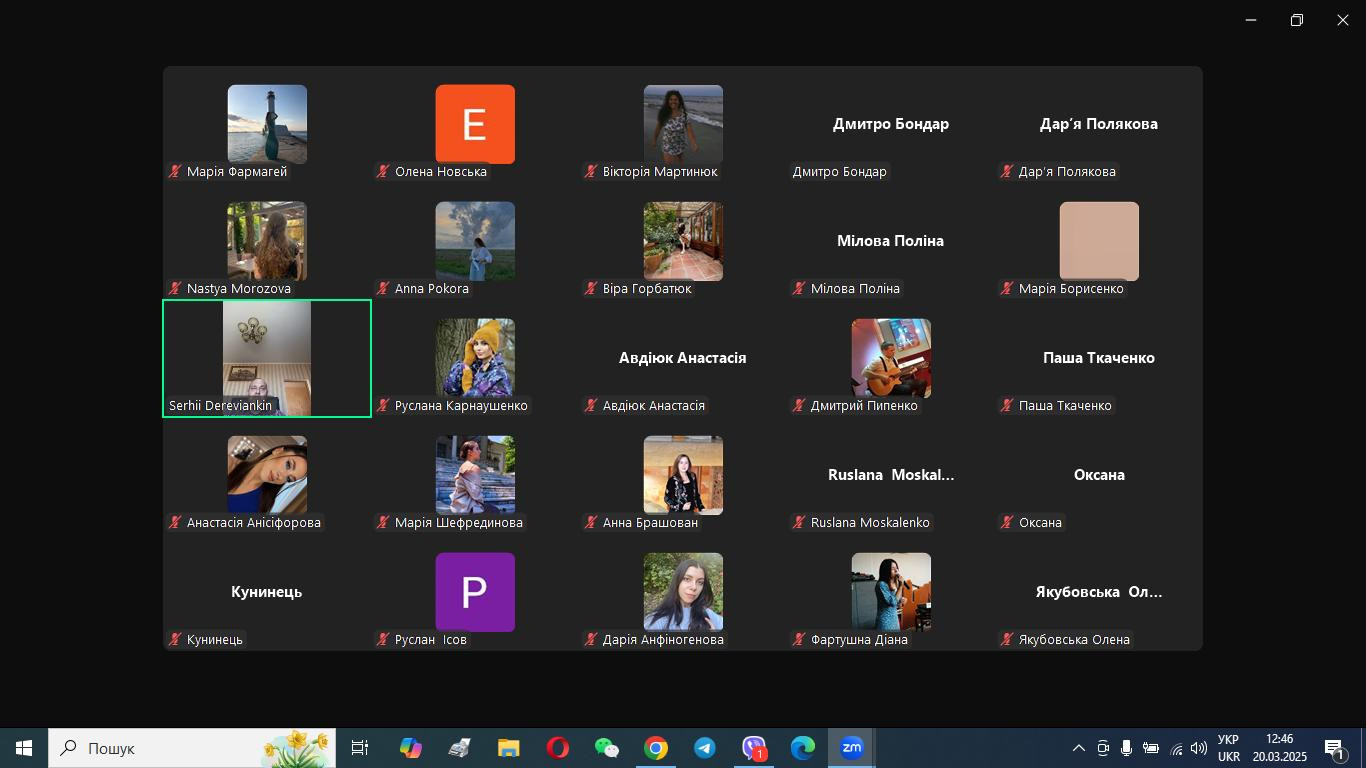Open the volume control in the system tray
Image resolution: width=1366 pixels, height=768 pixels.
pos(1198,748)
